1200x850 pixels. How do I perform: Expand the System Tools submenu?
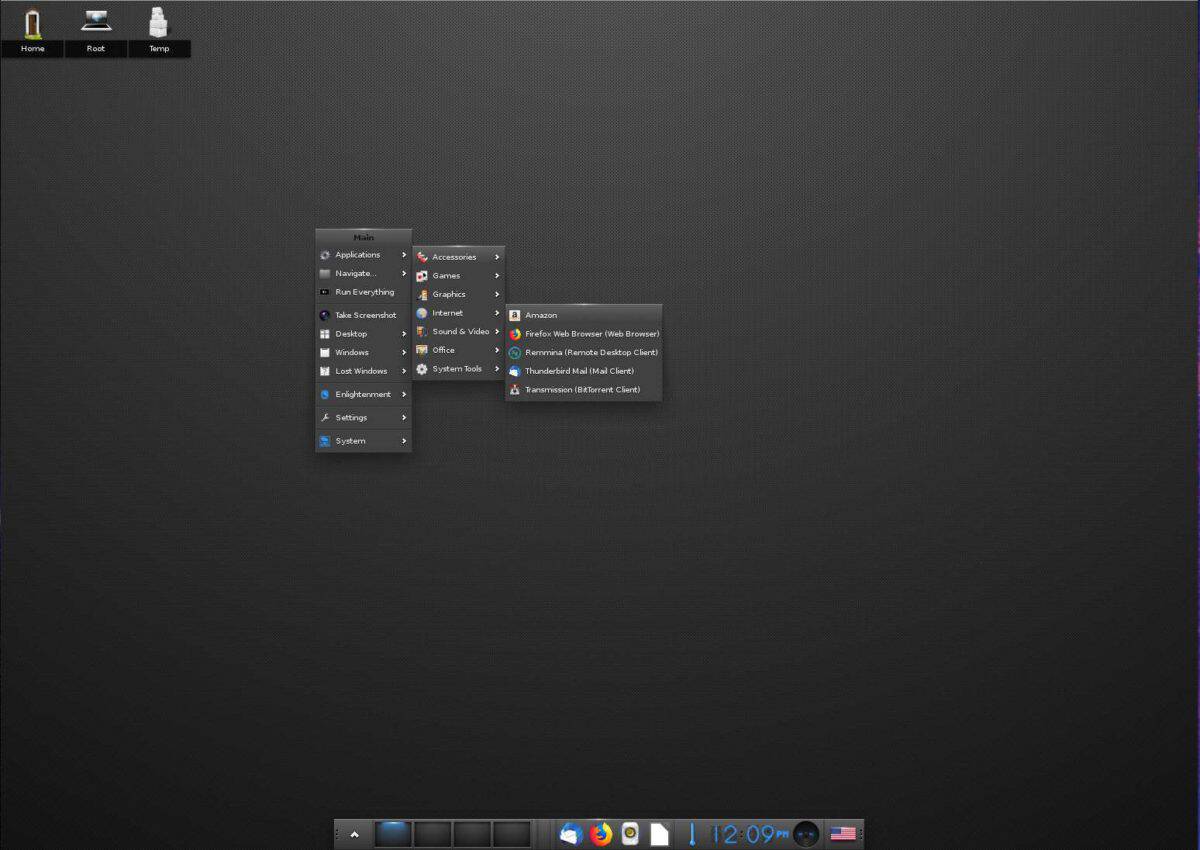(458, 368)
